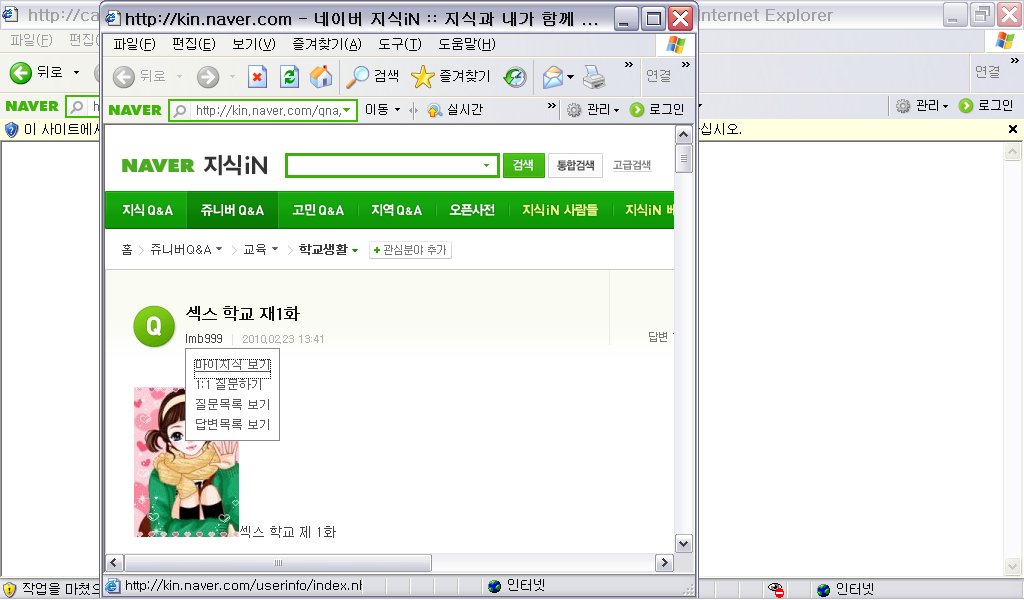Screen dimensions: 1024x600
Task: Click the mail envelope icon in the toolbar
Action: (x=552, y=77)
